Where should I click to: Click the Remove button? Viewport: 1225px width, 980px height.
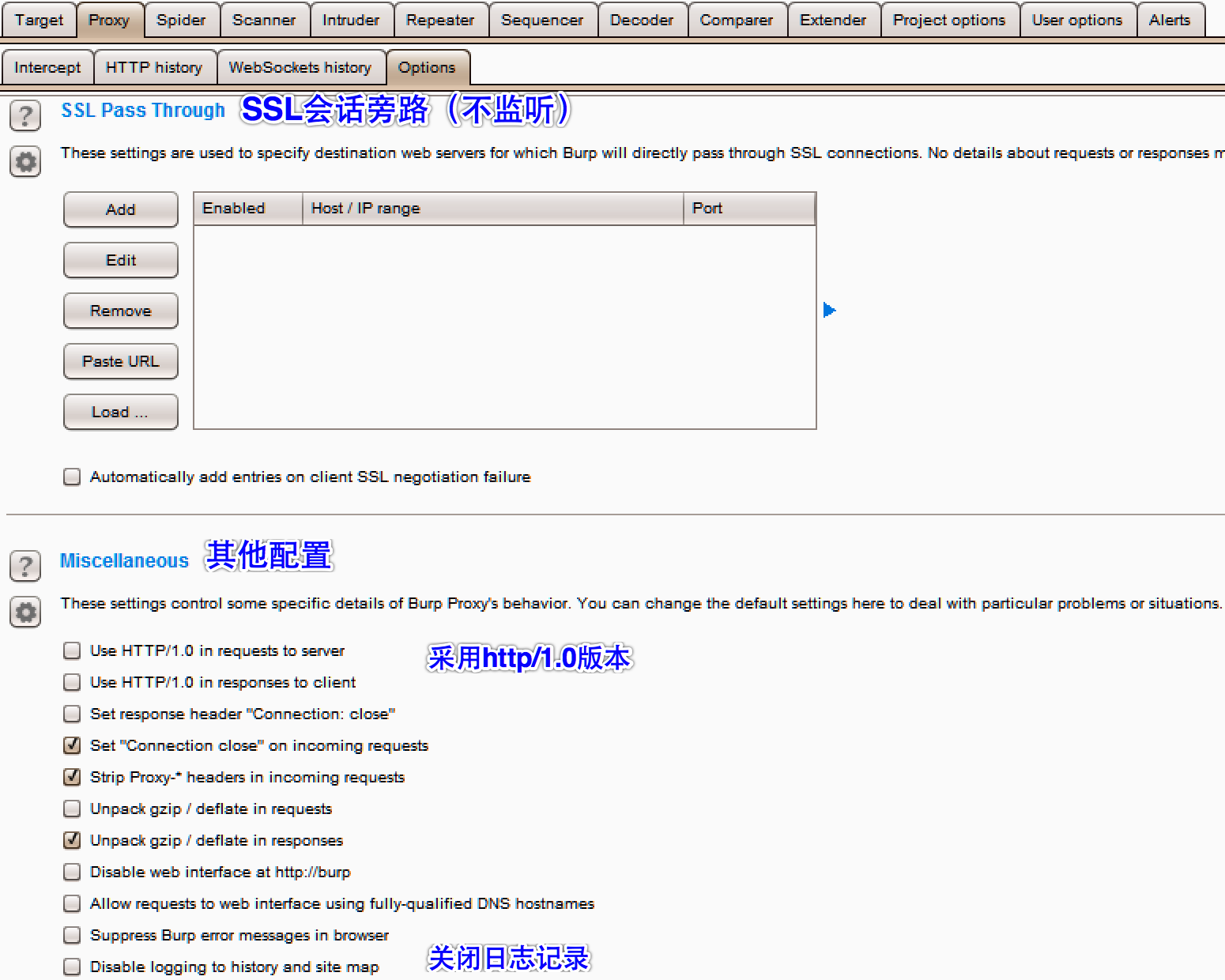point(120,311)
